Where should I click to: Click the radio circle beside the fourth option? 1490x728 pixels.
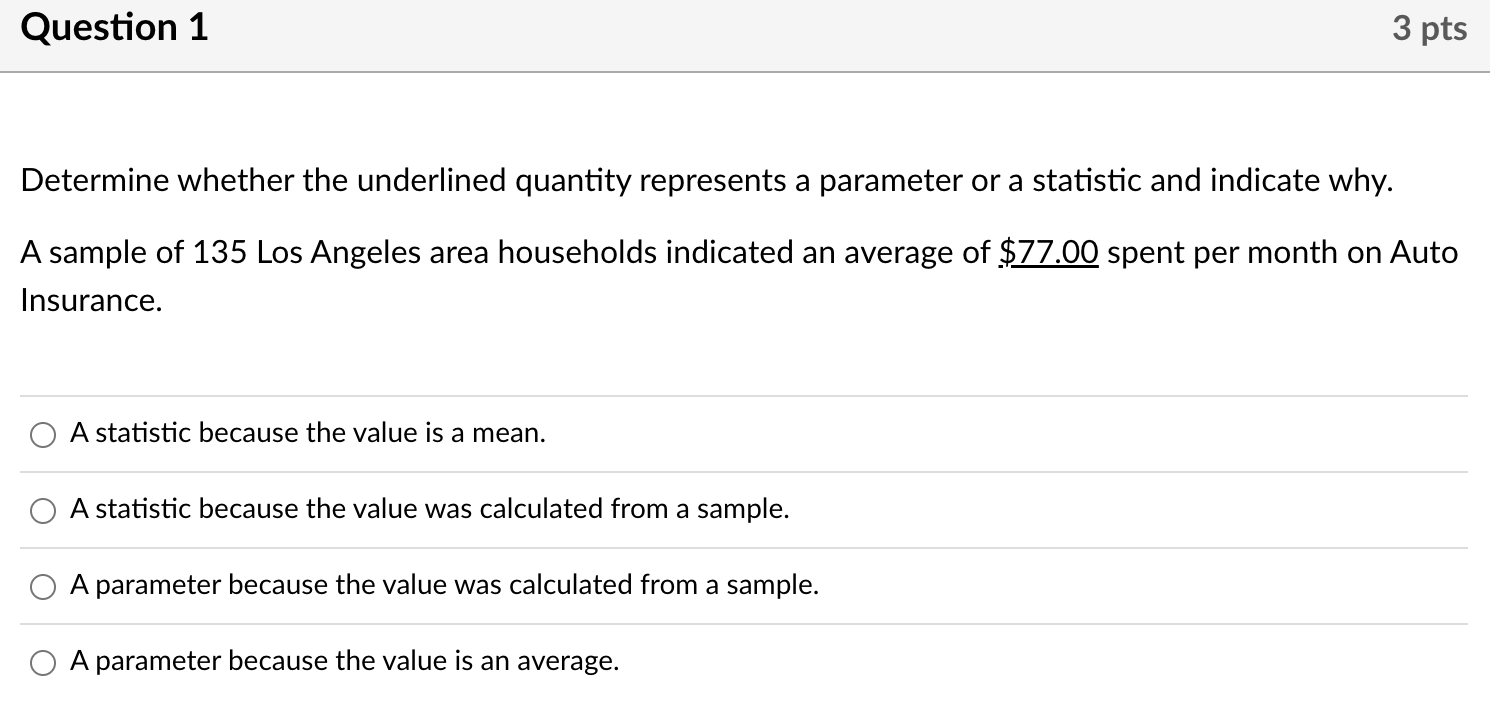pos(42,662)
